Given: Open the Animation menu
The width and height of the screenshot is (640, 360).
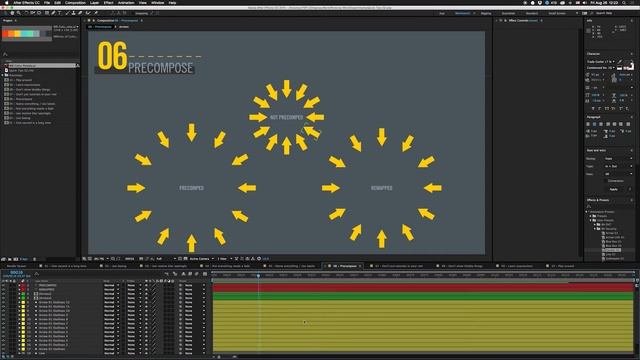Looking at the screenshot, I should coord(126,2).
